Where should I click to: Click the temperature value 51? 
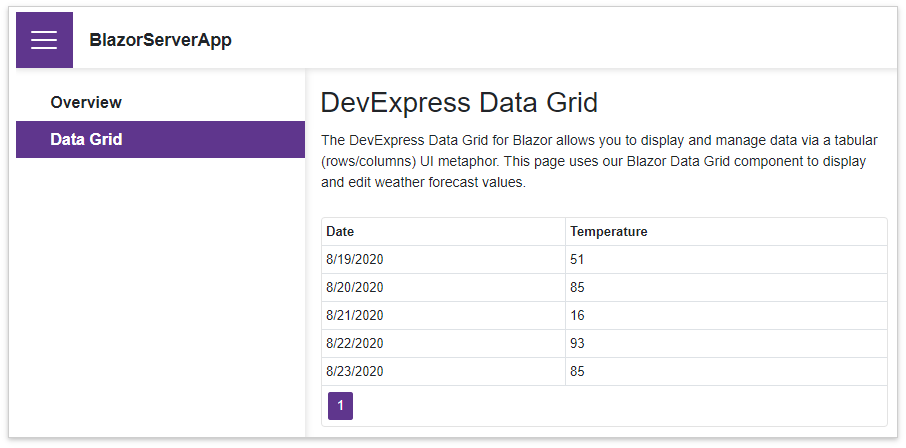coord(578,259)
